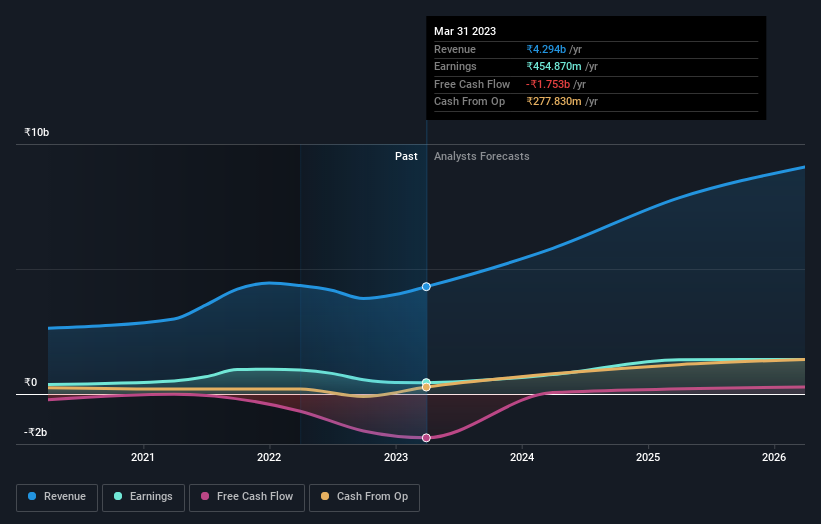Click the 2022 x-axis label
The image size is (821, 524).
click(x=269, y=457)
